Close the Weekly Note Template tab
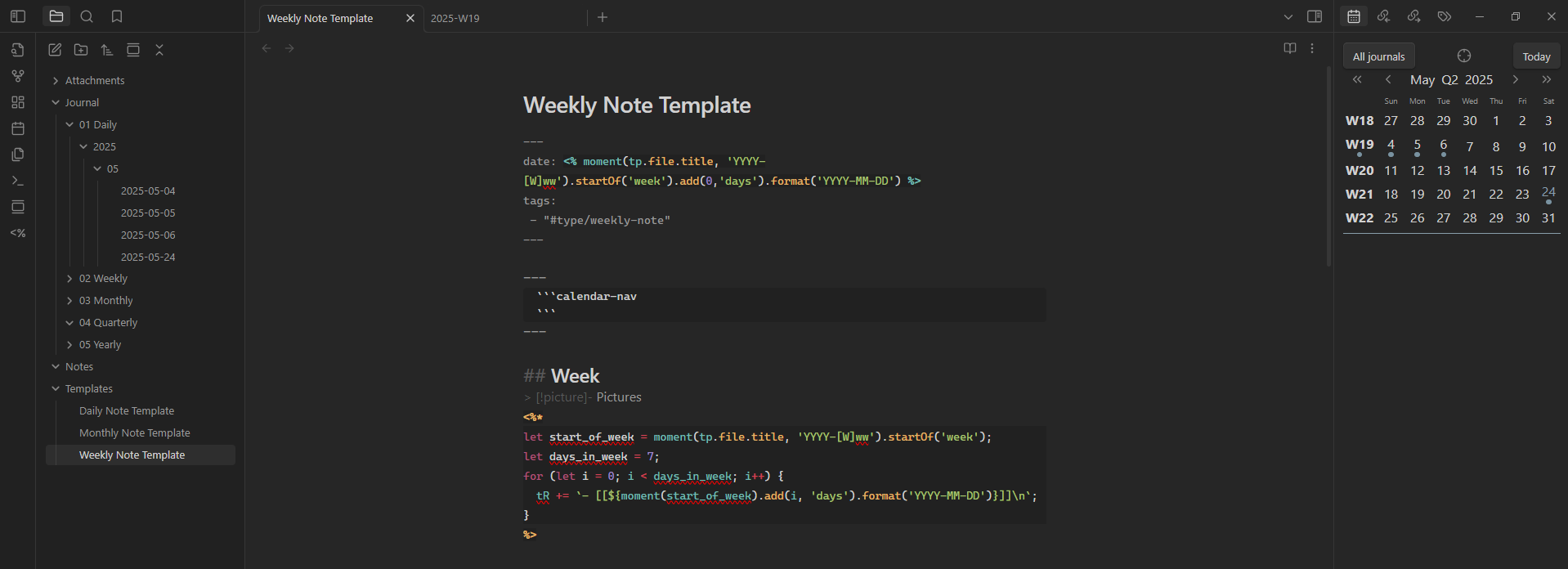 (x=410, y=18)
